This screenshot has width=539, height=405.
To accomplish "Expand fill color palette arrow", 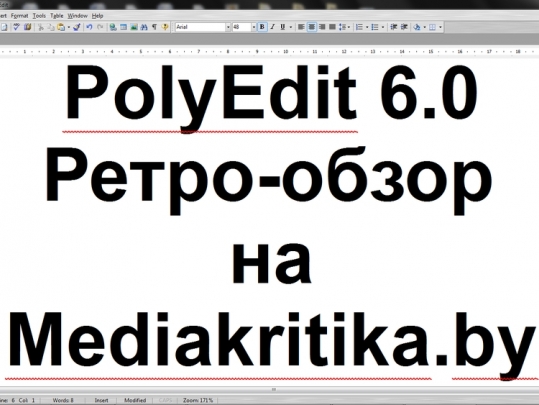I will coord(425,27).
